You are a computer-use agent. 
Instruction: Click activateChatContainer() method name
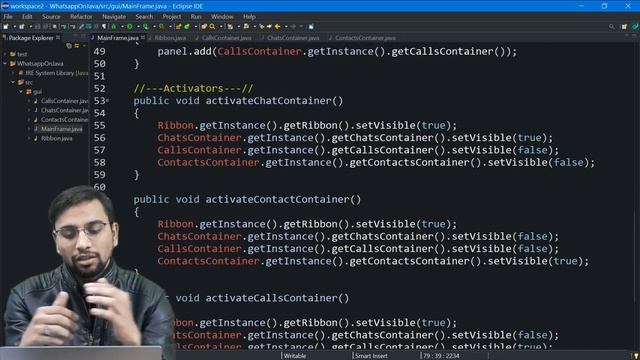[274, 101]
